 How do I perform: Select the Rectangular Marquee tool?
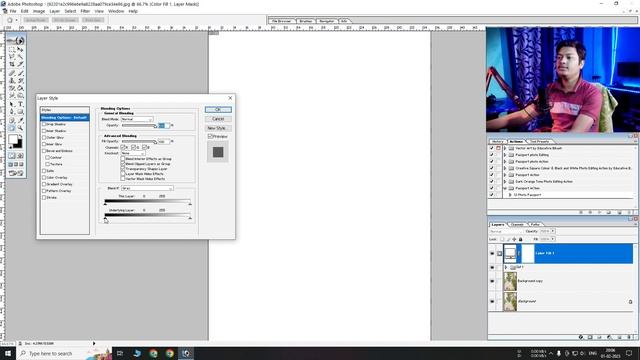[x=12, y=49]
